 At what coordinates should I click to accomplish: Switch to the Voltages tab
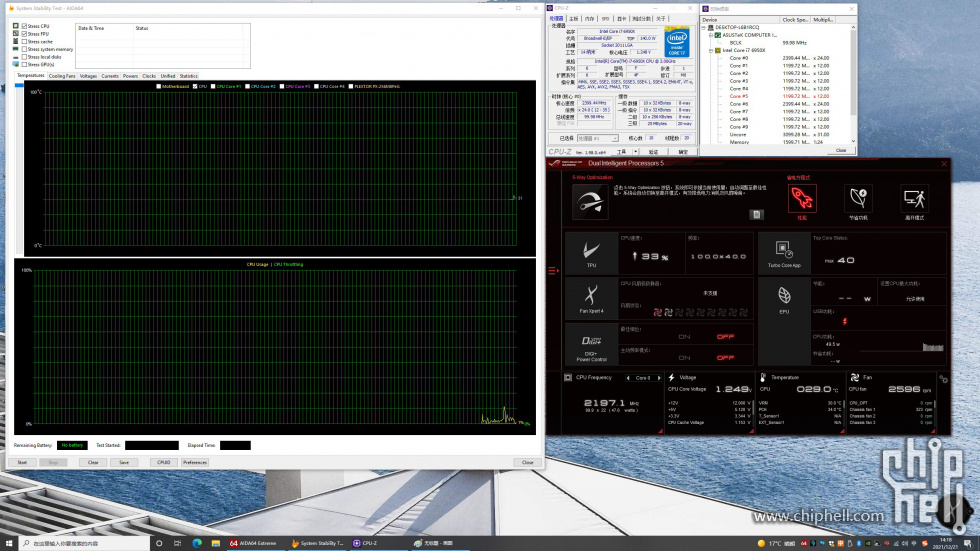pos(88,76)
